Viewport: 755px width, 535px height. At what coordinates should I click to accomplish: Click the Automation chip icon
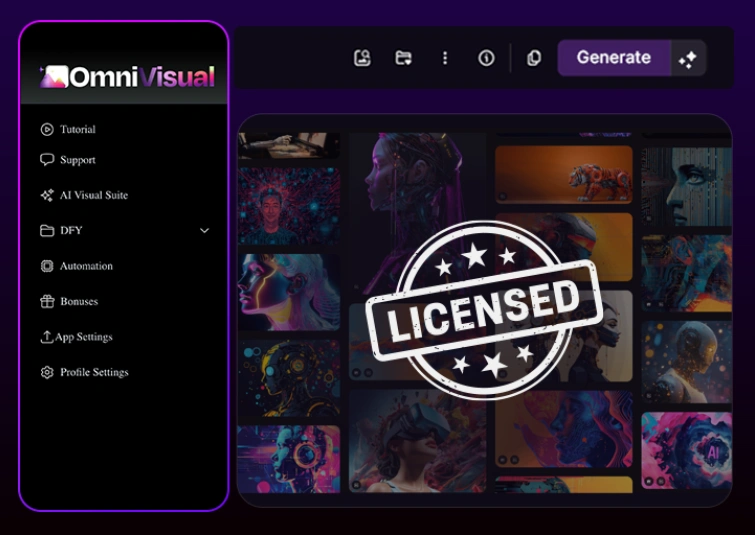coord(47,266)
